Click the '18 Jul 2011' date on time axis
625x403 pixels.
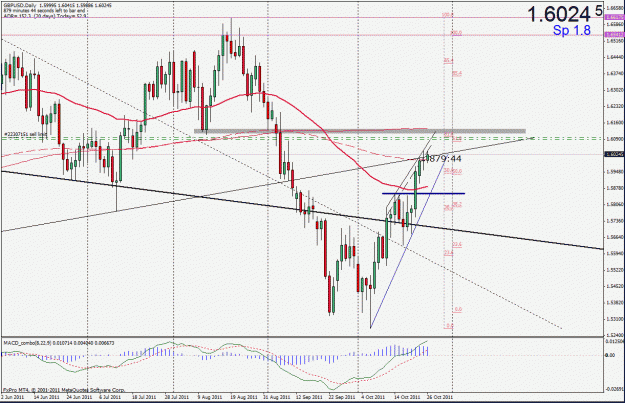point(143,397)
